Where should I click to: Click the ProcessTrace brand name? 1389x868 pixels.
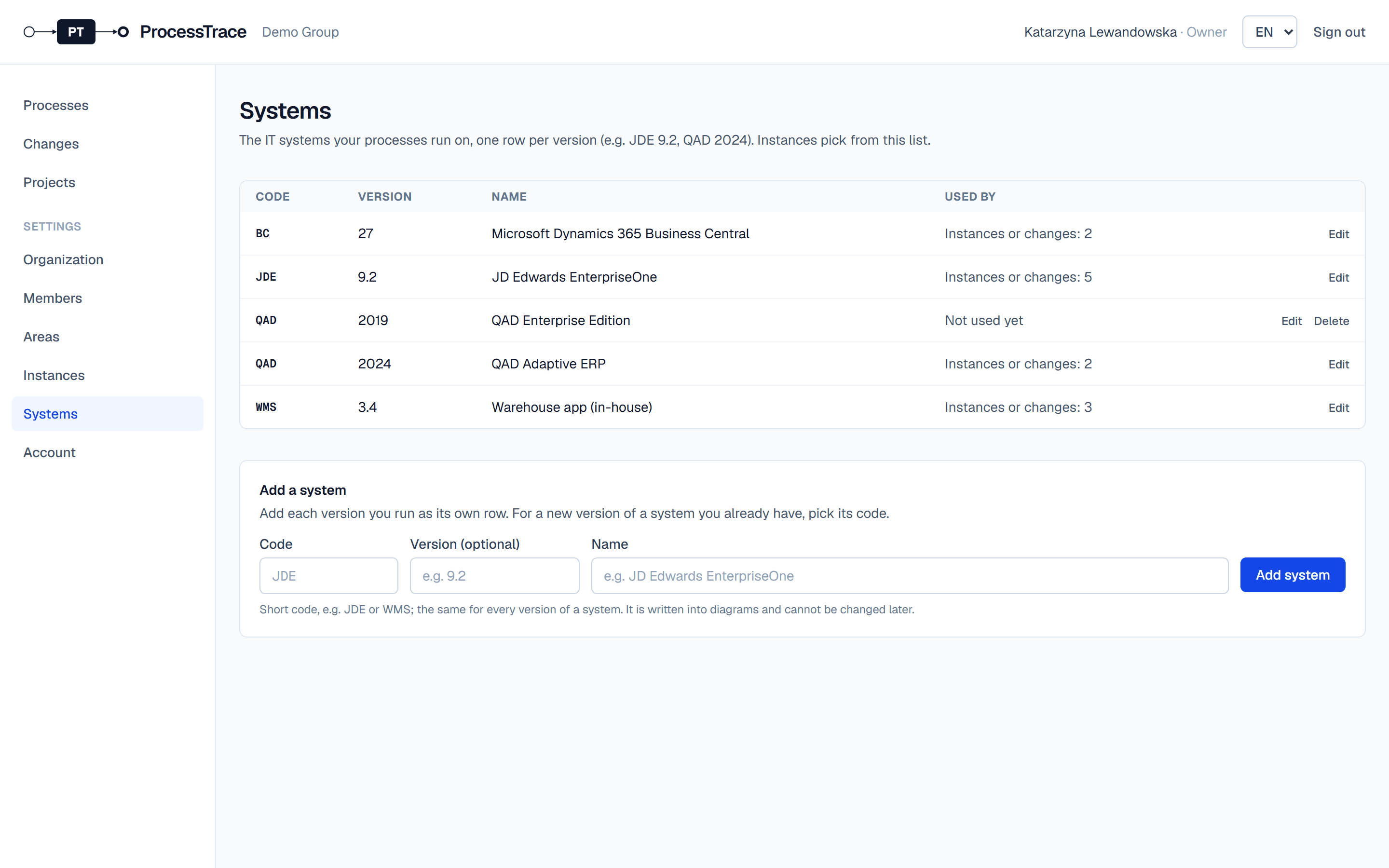pyautogui.click(x=193, y=31)
